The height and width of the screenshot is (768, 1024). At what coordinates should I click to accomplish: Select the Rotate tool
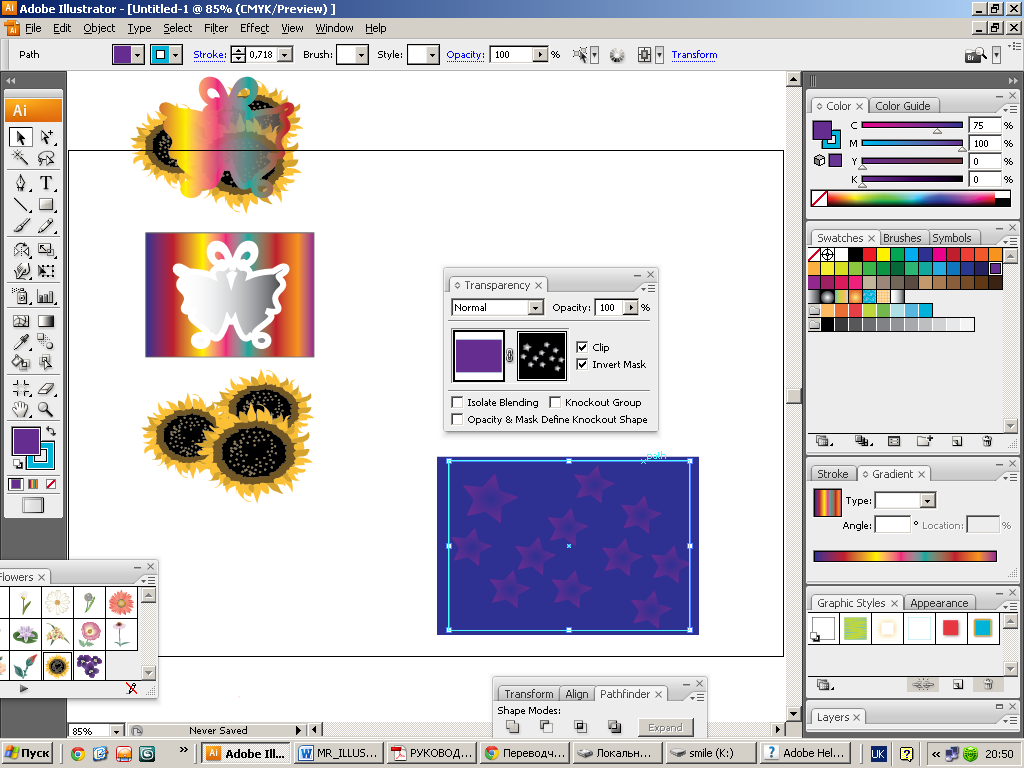(21, 249)
